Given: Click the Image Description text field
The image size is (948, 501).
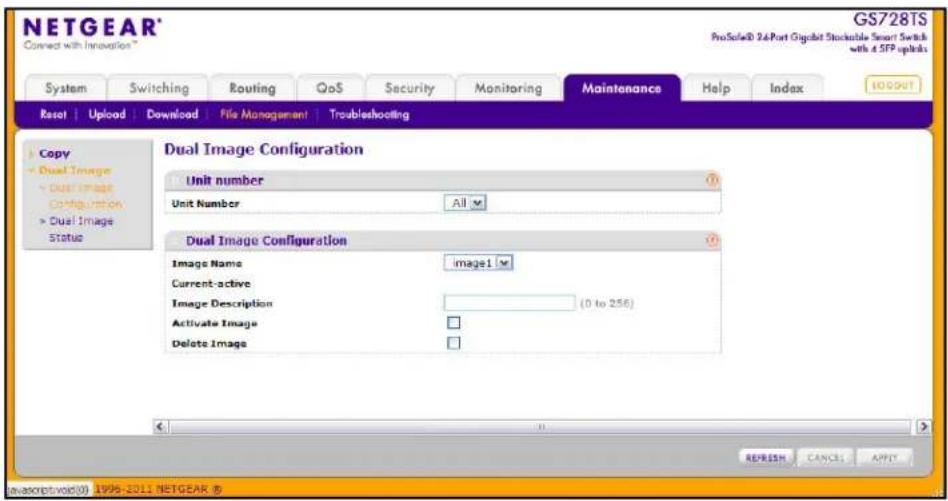Looking at the screenshot, I should coord(510,303).
